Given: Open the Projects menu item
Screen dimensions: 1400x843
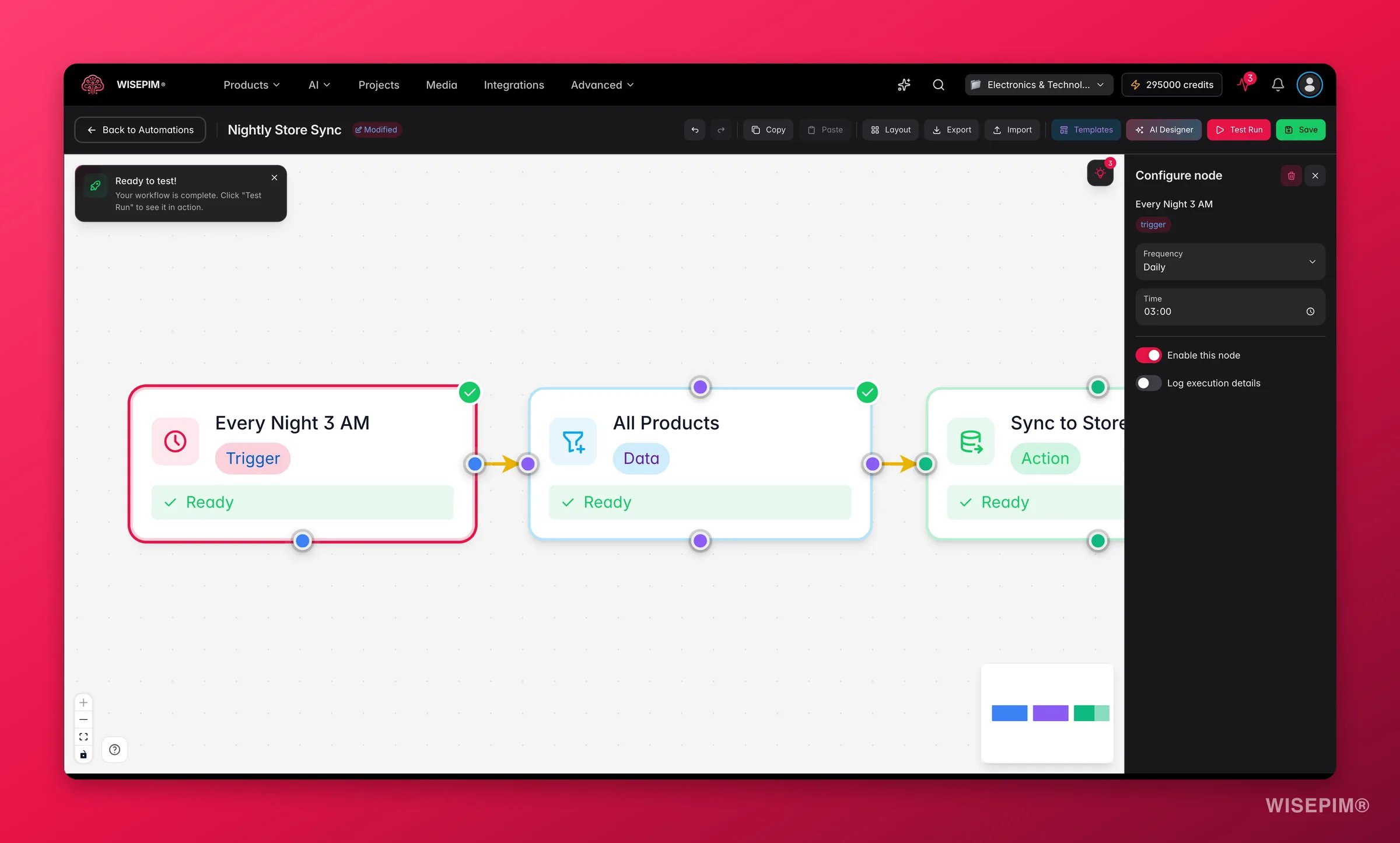Looking at the screenshot, I should click(x=379, y=85).
